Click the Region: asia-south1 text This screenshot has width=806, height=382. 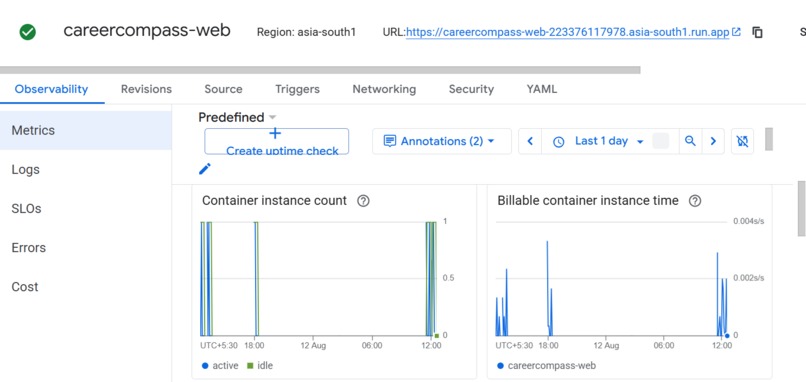306,32
